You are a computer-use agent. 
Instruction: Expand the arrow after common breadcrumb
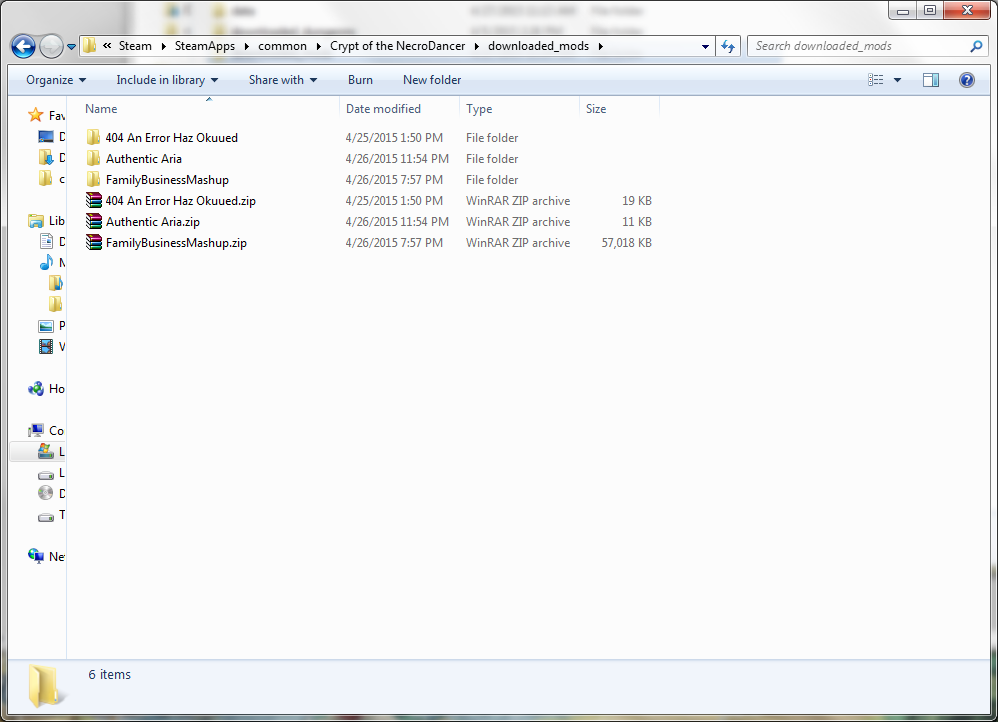click(318, 46)
